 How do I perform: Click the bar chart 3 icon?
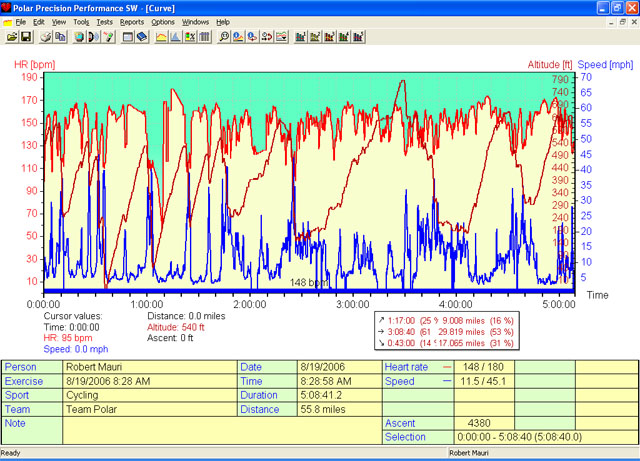click(x=329, y=37)
